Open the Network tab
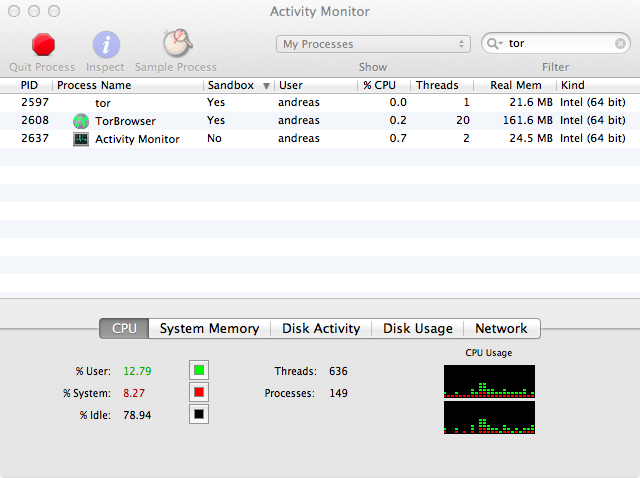 (501, 328)
